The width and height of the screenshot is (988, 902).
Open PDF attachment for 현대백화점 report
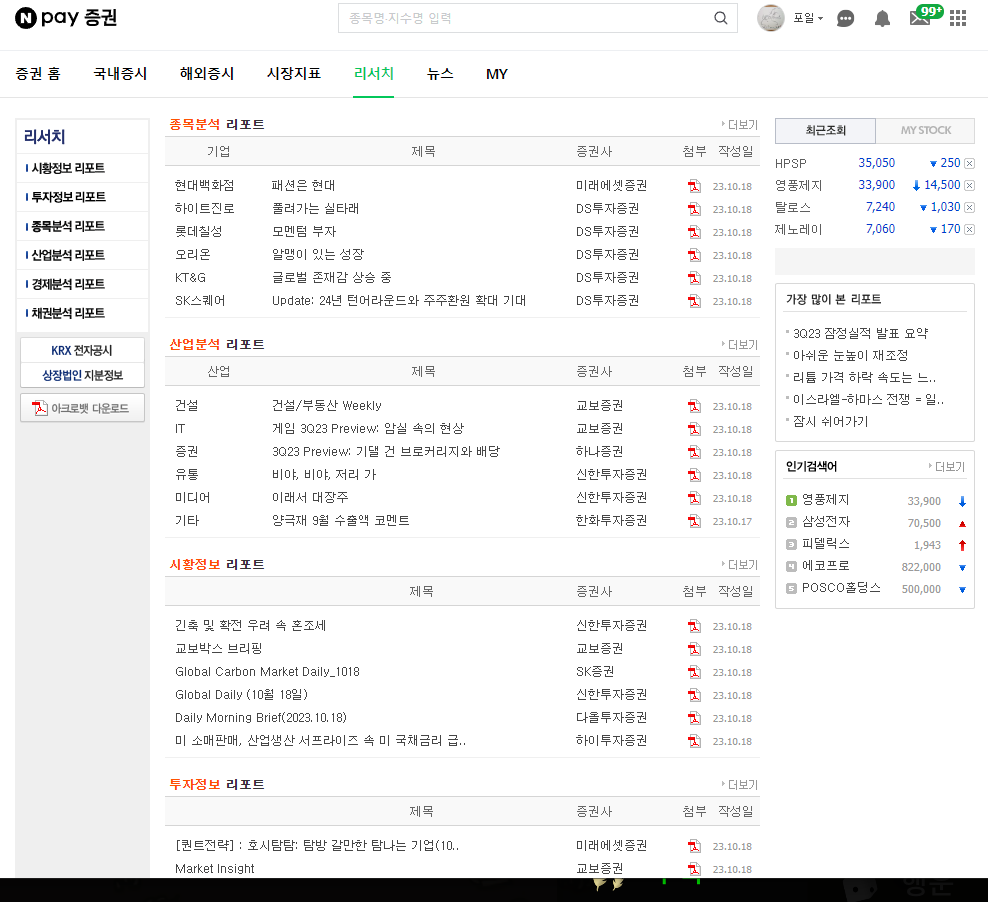pos(694,186)
